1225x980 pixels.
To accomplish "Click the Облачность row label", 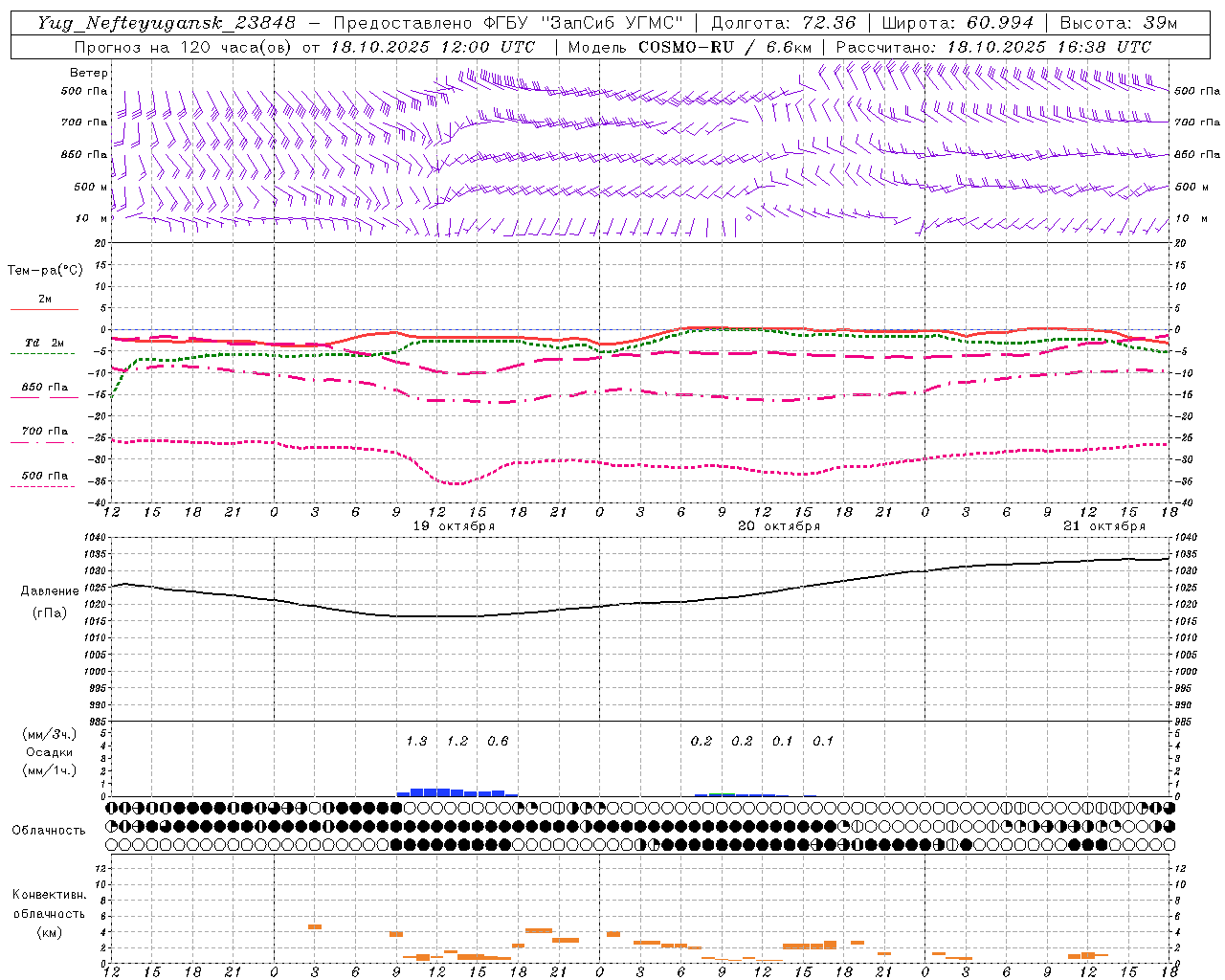I will (x=49, y=831).
